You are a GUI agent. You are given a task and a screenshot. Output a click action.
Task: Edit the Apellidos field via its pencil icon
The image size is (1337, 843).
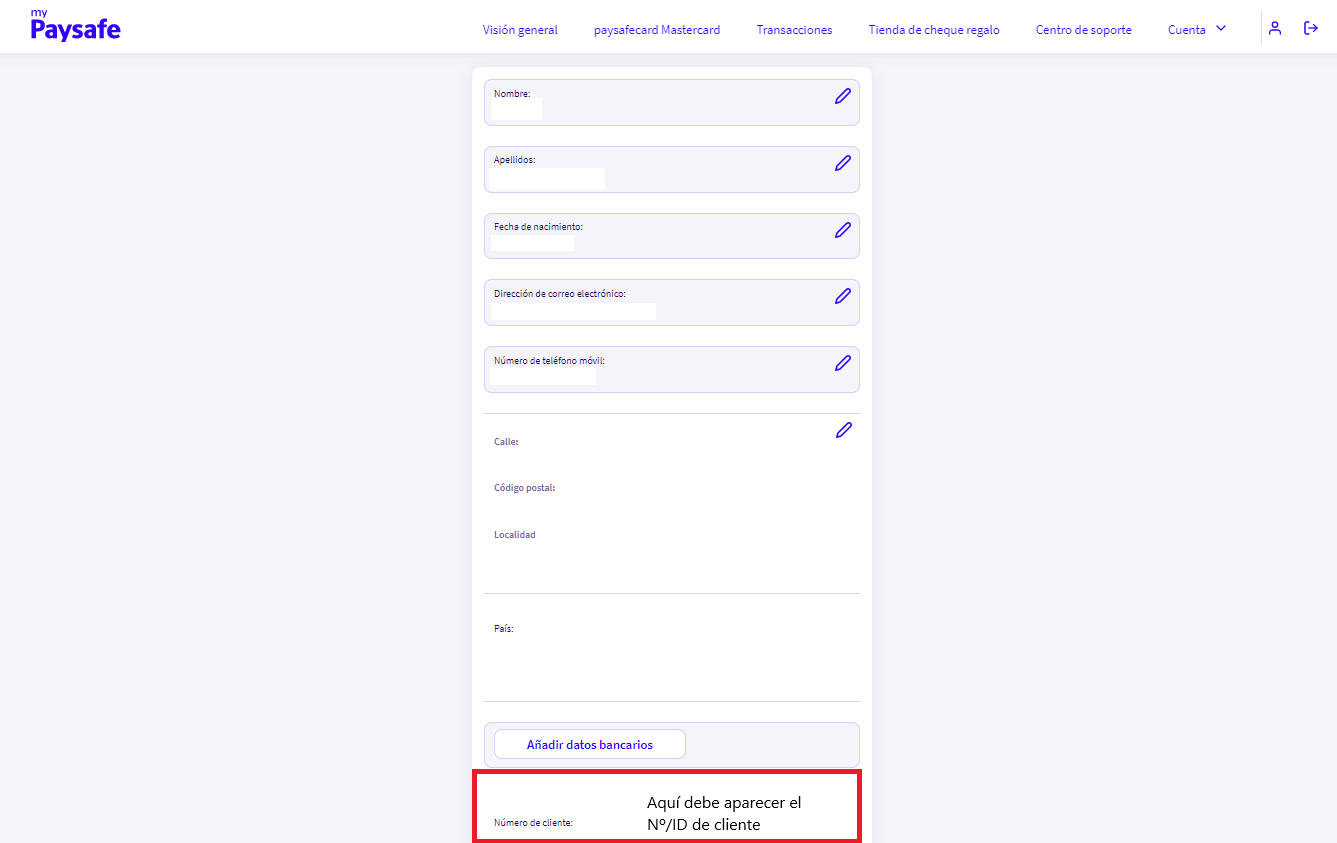(x=842, y=162)
